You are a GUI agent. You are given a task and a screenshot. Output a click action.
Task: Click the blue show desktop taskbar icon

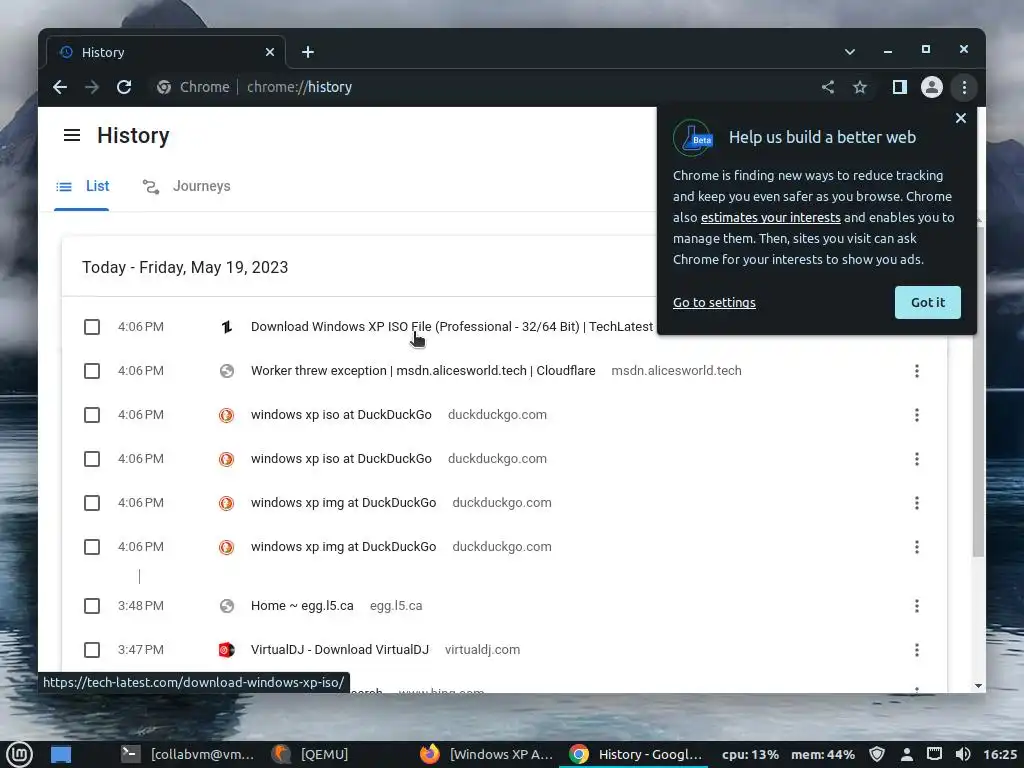61,754
